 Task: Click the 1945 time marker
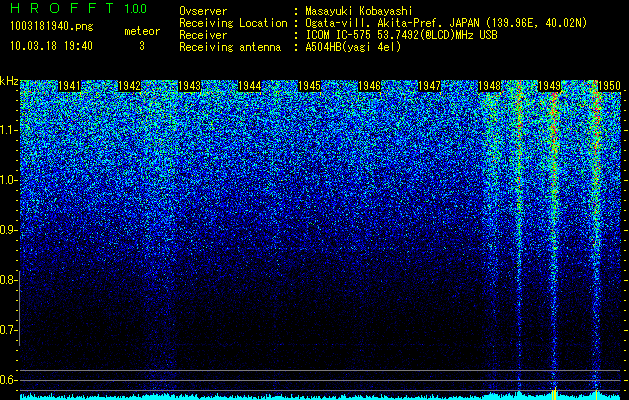[310, 86]
